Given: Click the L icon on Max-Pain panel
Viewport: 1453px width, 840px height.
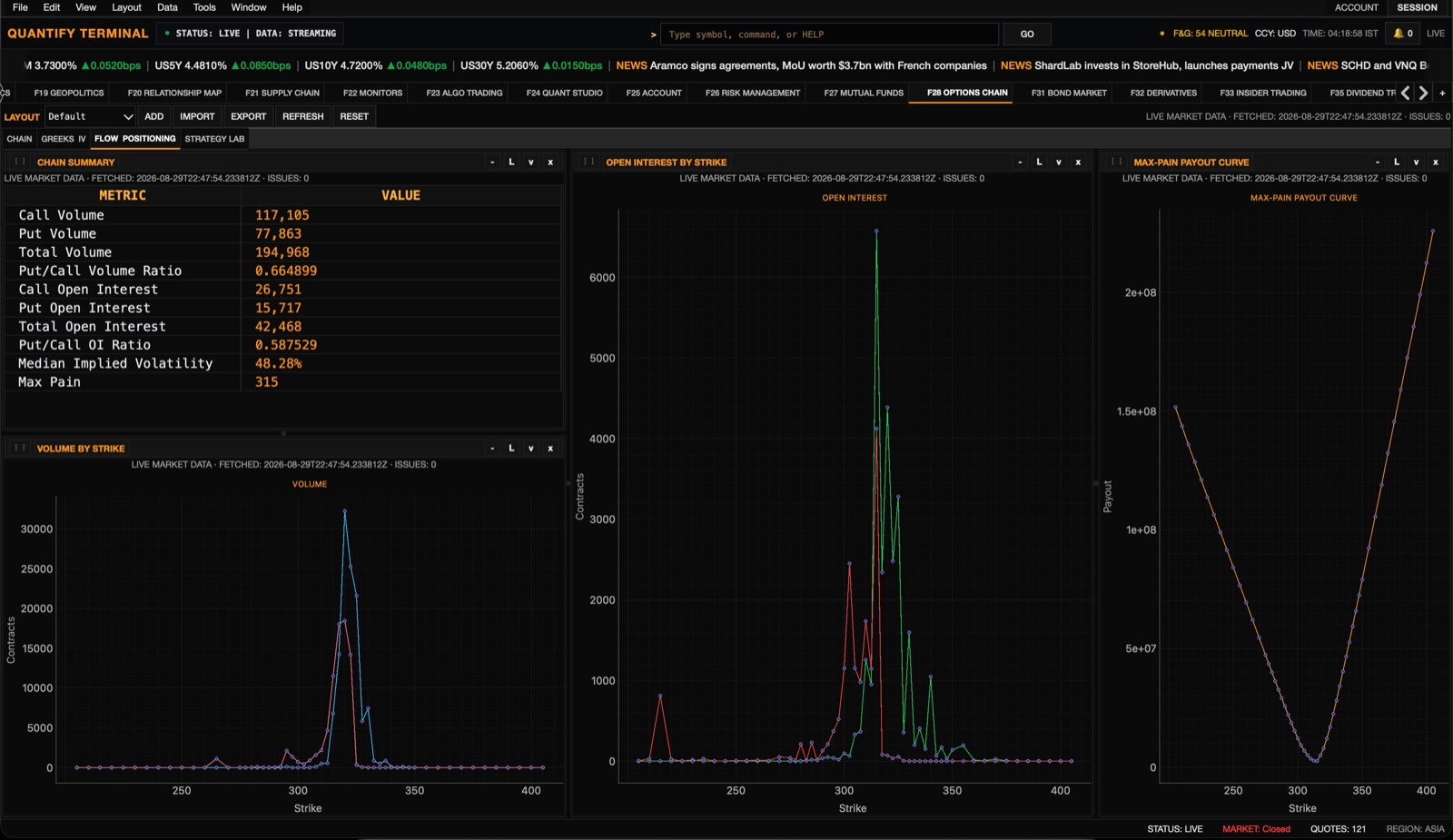Looking at the screenshot, I should 1397,162.
